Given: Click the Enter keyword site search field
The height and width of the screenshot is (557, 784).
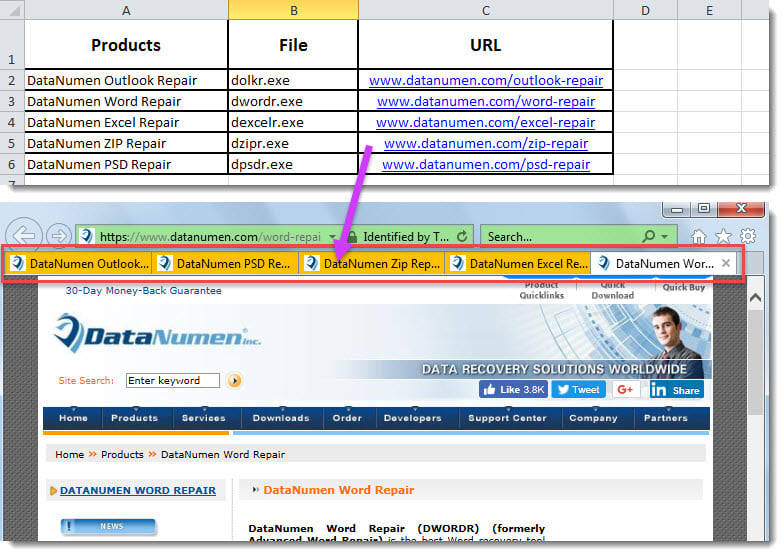Looking at the screenshot, I should point(172,380).
